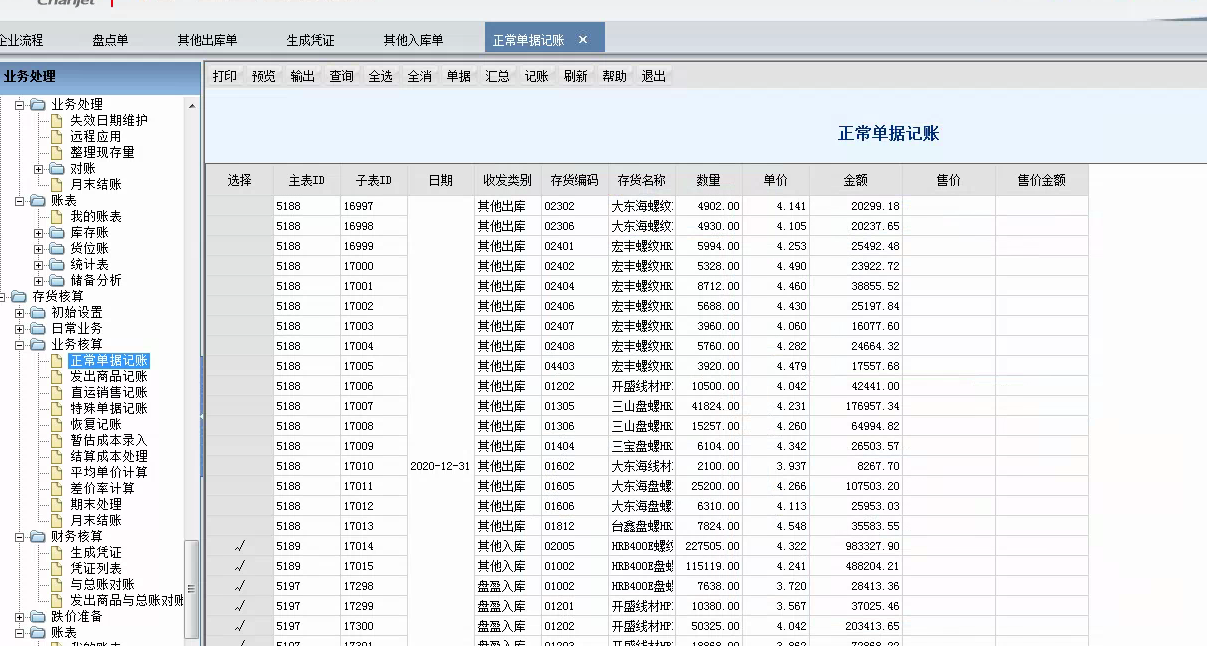Click the document icon beside 发出商品记账

[x=57, y=376]
